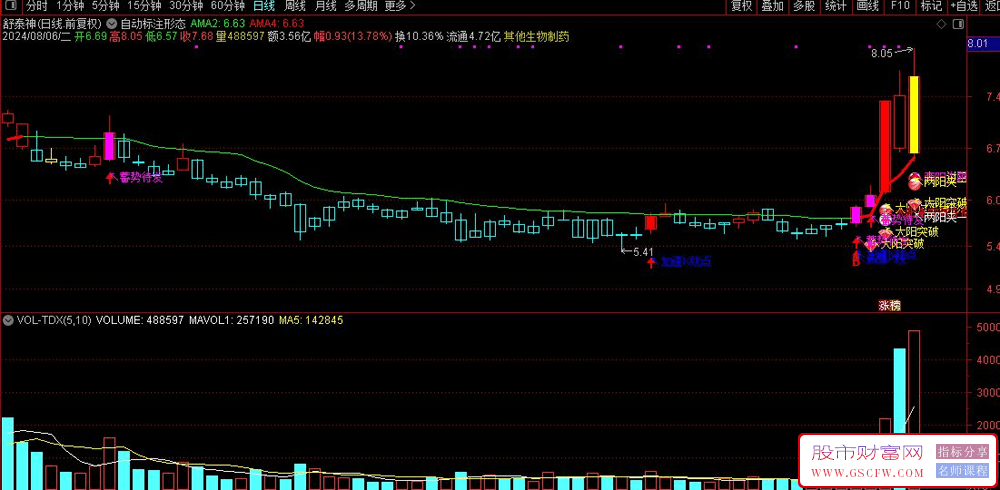Click the MAVOL1: 257190 readout
This screenshot has width=1000, height=490.
pyautogui.click(x=234, y=321)
